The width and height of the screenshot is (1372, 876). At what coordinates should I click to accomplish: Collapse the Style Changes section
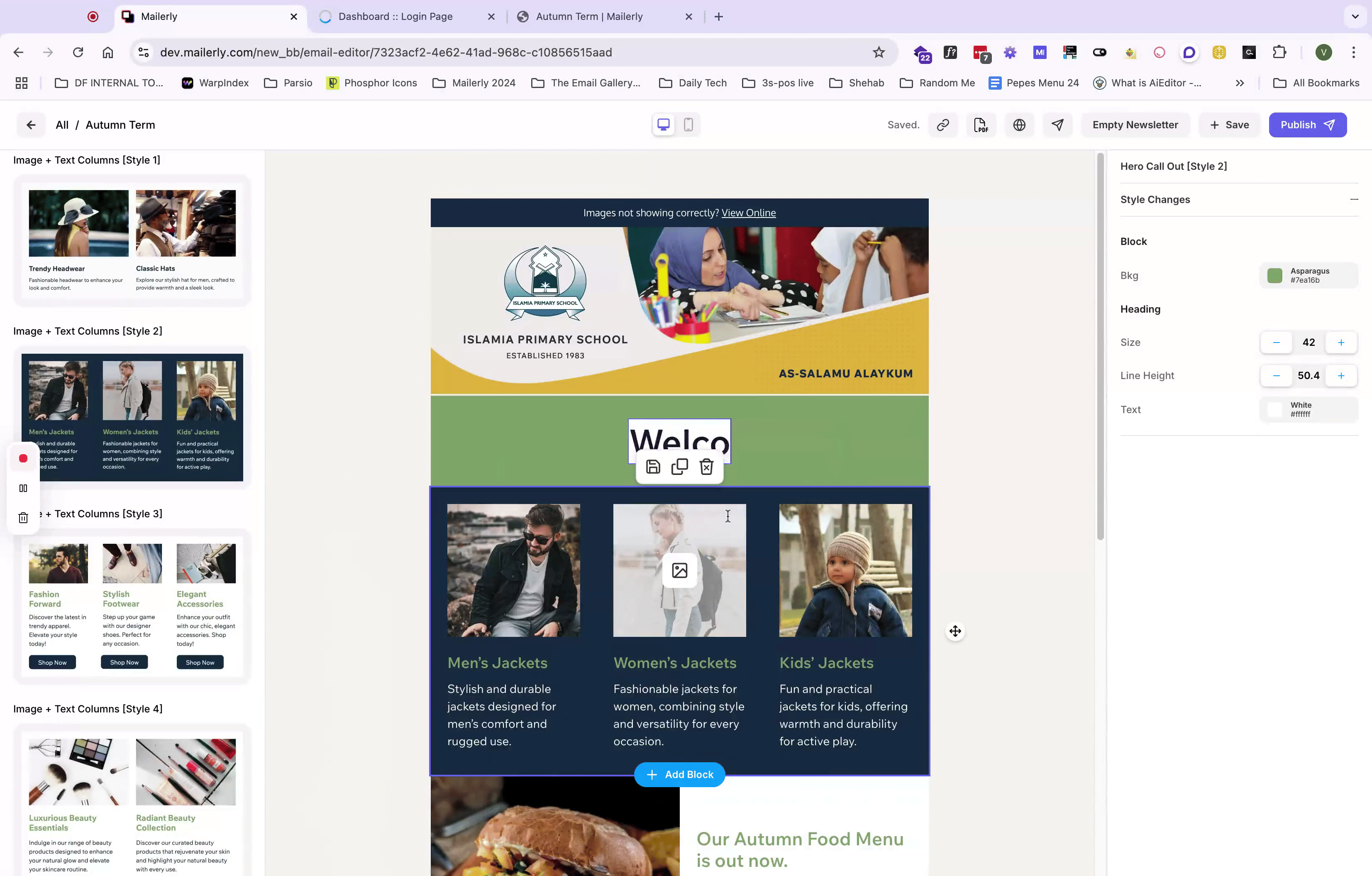point(1354,199)
